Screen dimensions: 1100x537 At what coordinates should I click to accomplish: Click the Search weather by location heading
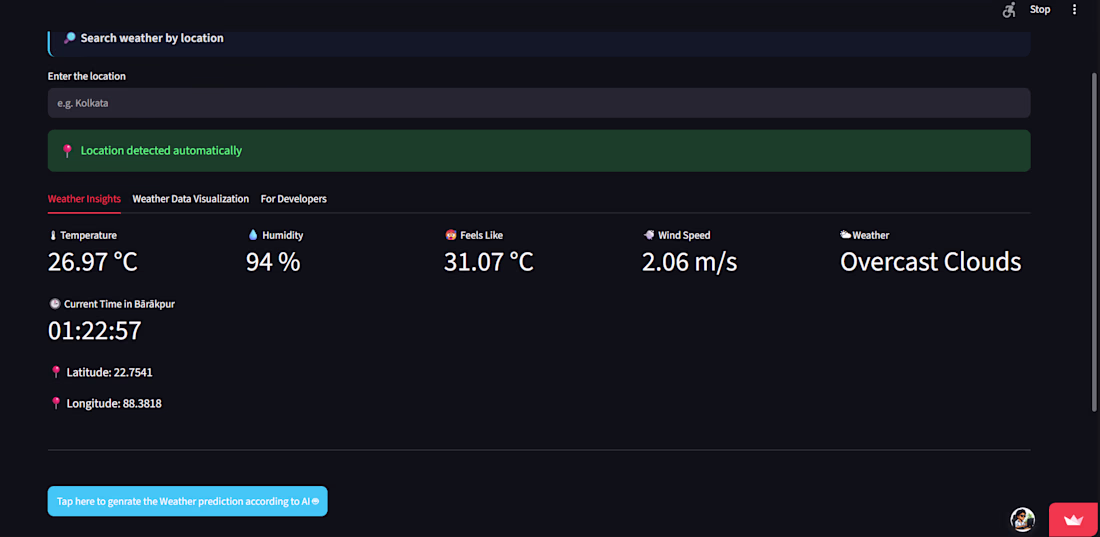(152, 38)
